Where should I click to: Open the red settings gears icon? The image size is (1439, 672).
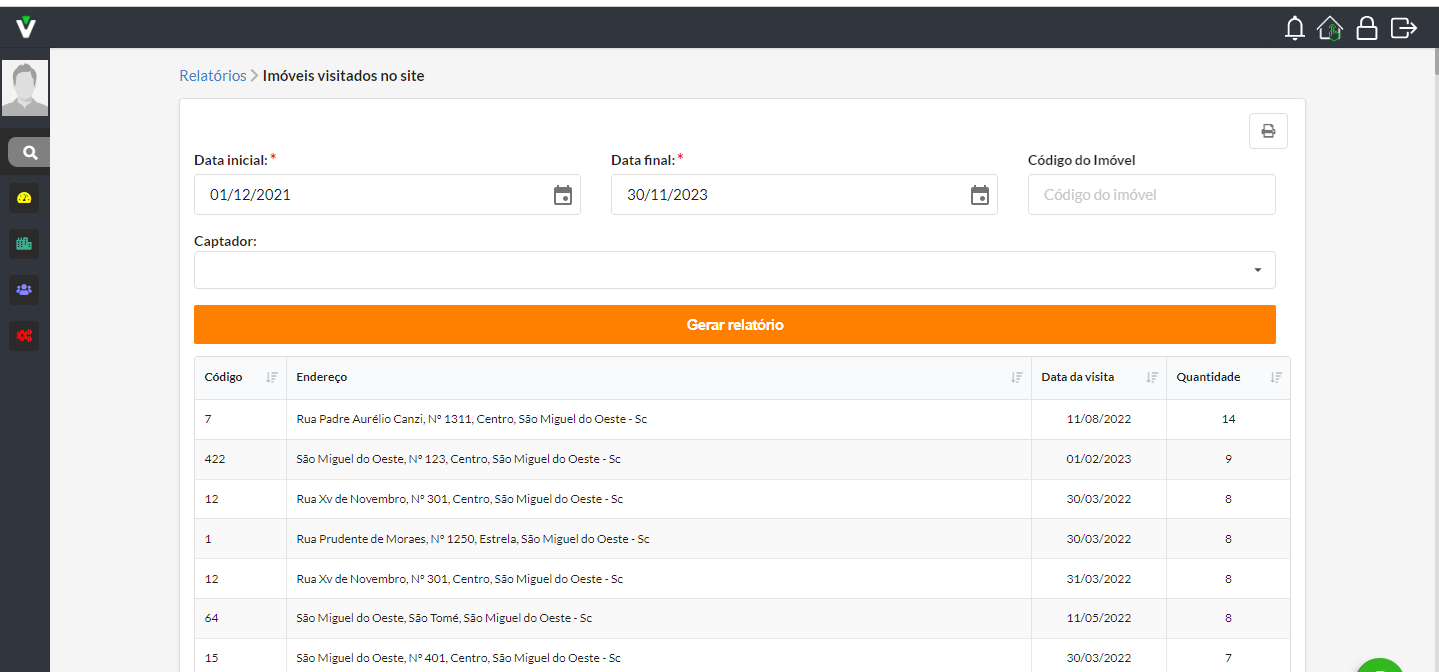[x=25, y=335]
